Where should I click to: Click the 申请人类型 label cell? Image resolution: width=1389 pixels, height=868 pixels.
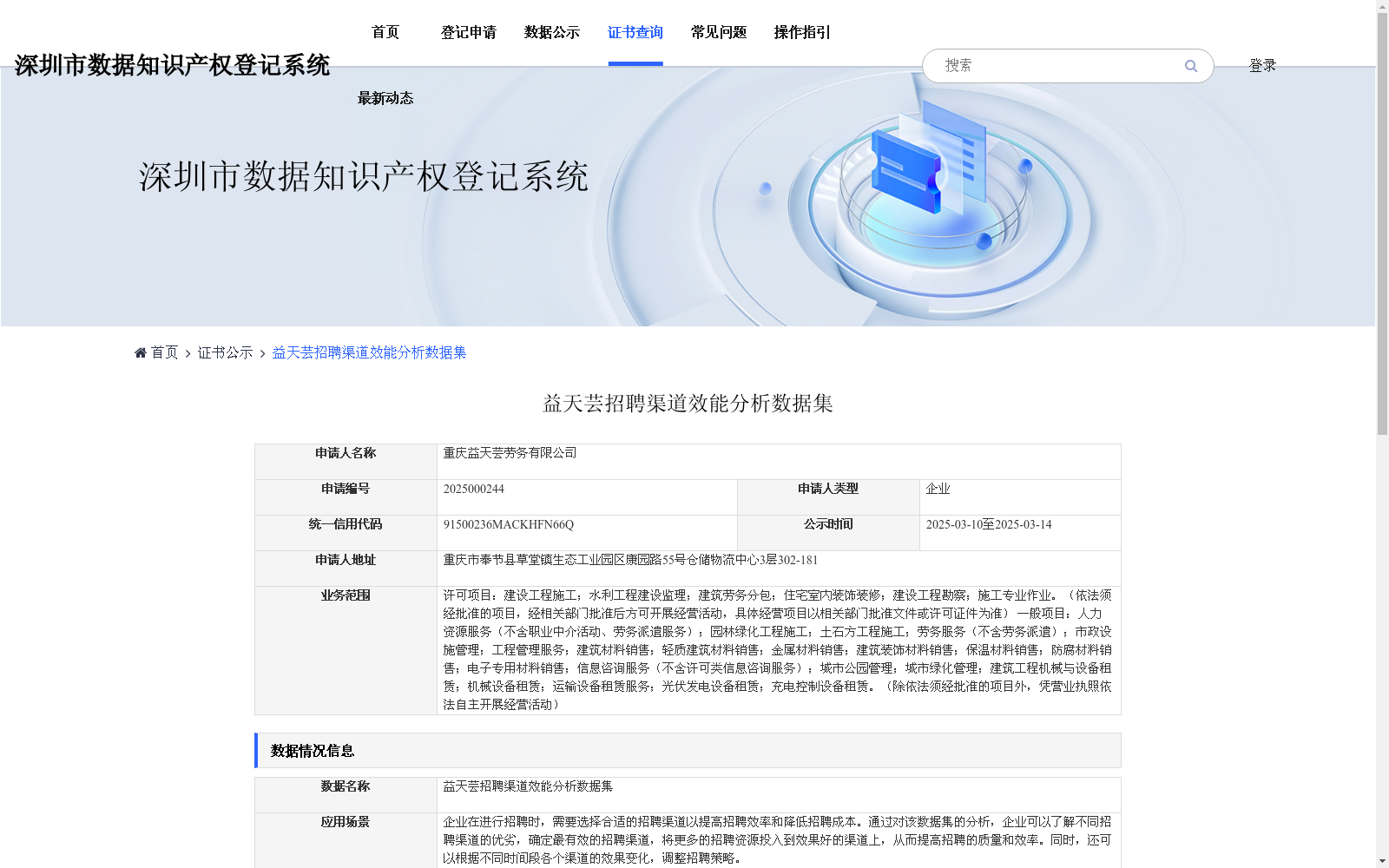coord(828,497)
